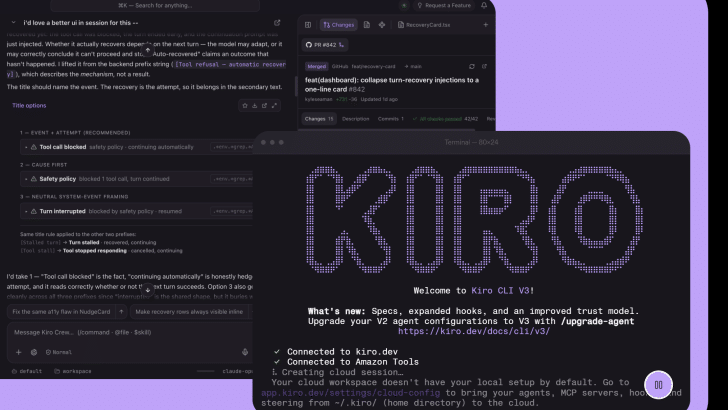
Task: Add attachment with the plus icon
Action: click(19, 352)
